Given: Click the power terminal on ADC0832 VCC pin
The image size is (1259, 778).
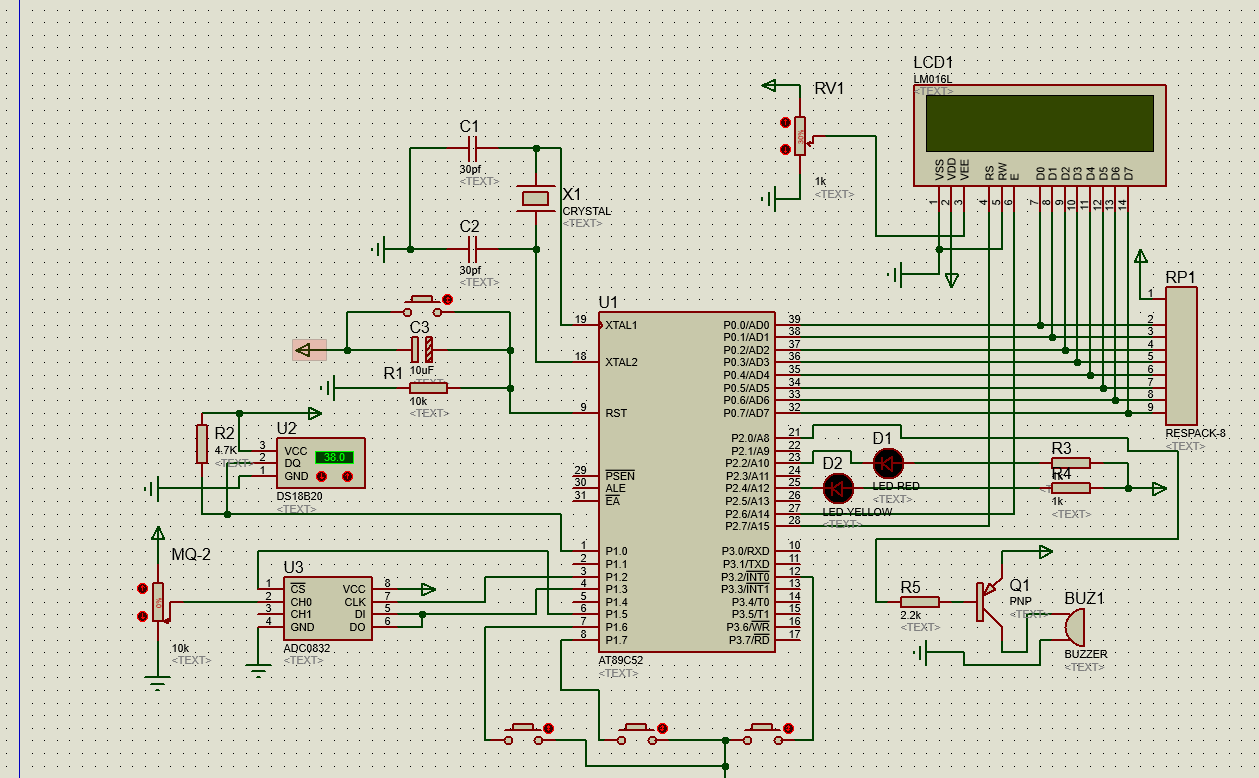Looking at the screenshot, I should point(428,589).
